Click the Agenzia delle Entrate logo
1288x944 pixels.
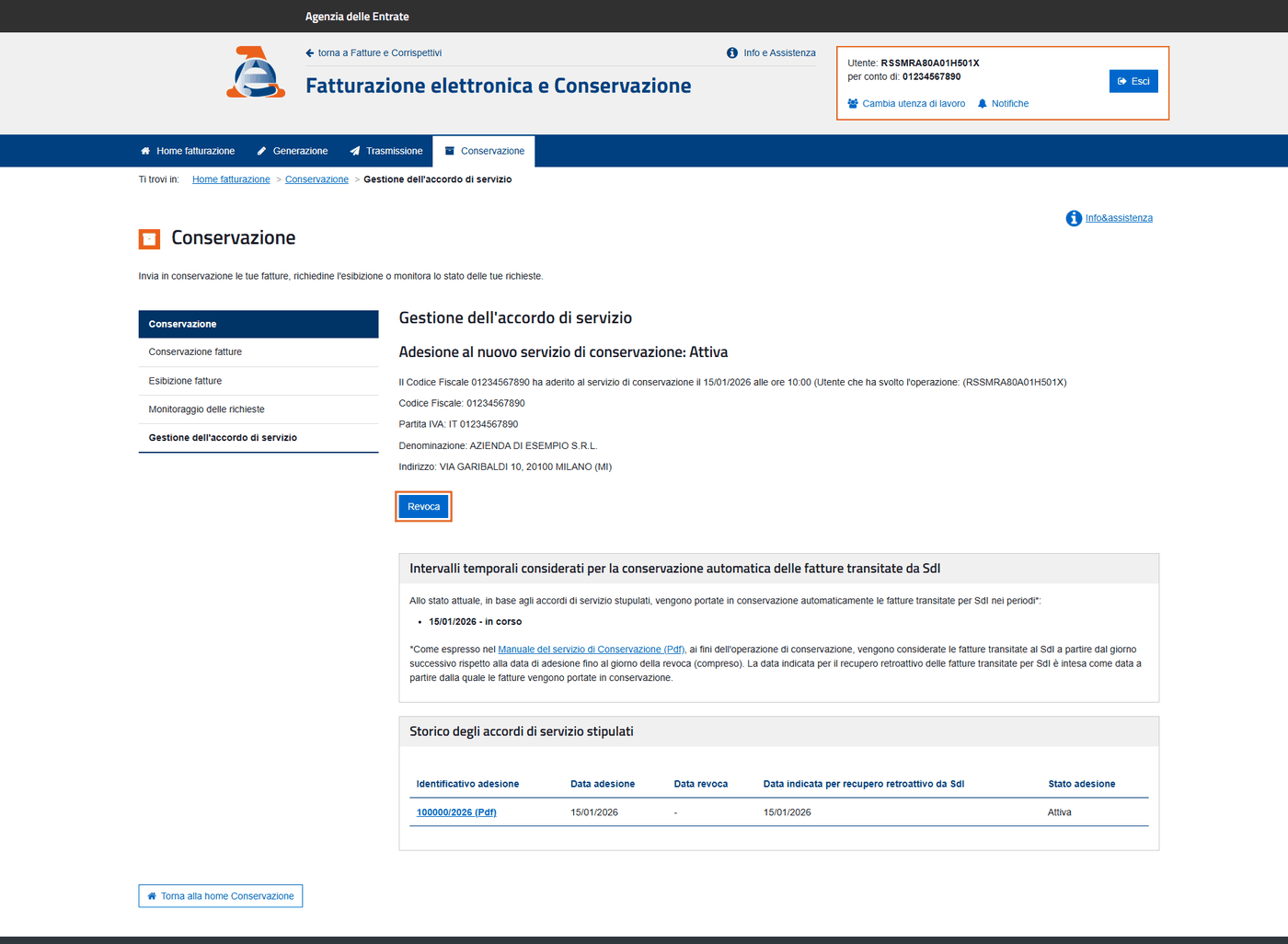pyautogui.click(x=256, y=72)
